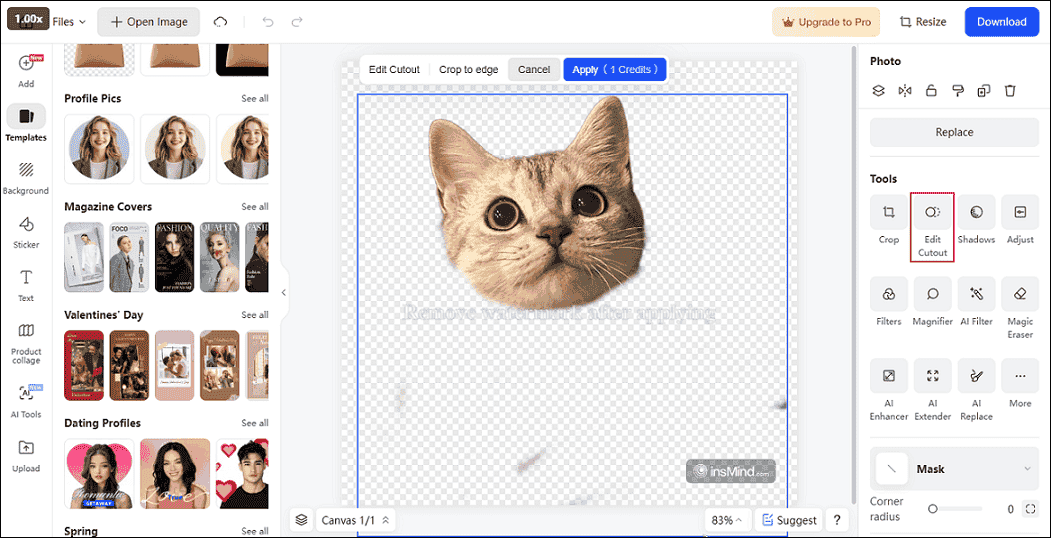The height and width of the screenshot is (538, 1051).
Task: Select the pink heart dating profile template
Action: [99, 474]
